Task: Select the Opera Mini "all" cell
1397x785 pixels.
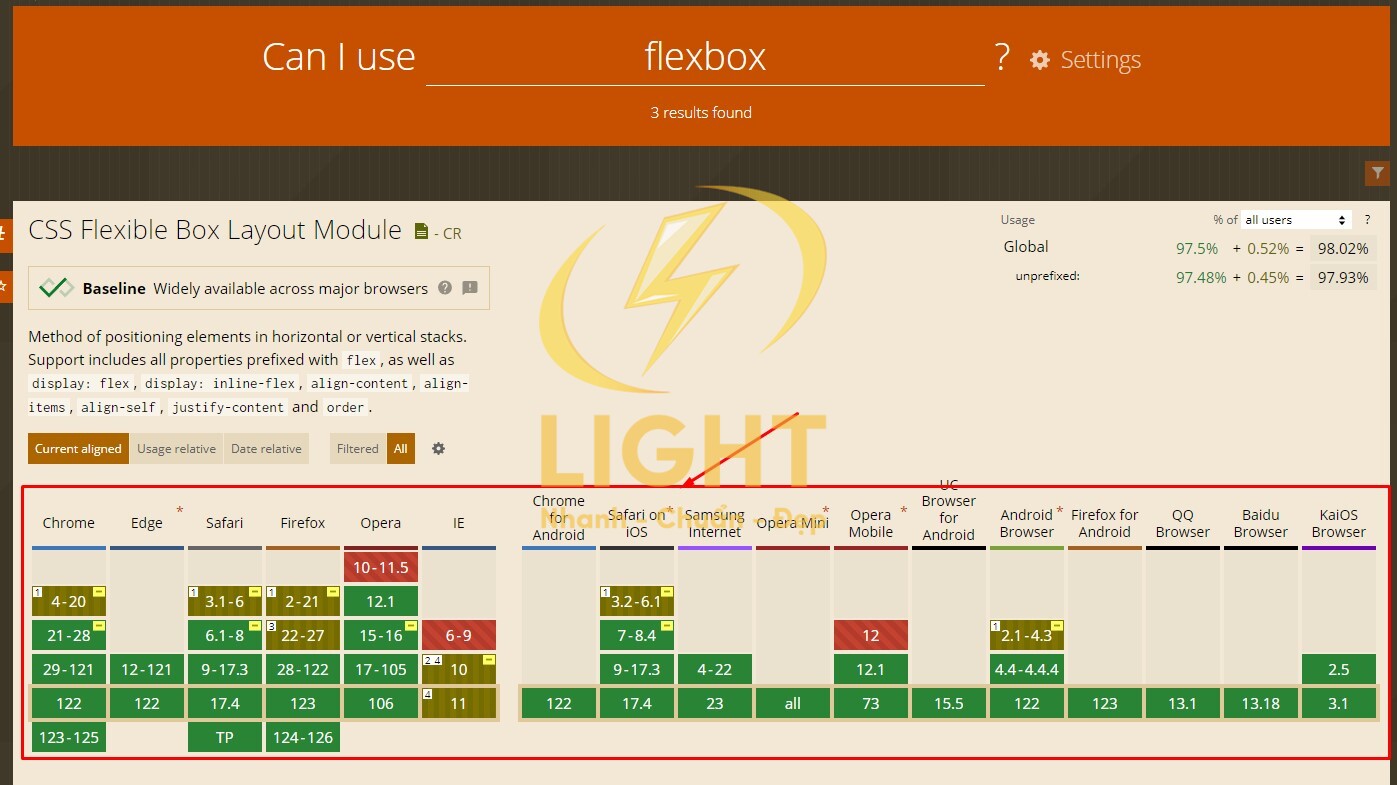Action: click(x=793, y=703)
